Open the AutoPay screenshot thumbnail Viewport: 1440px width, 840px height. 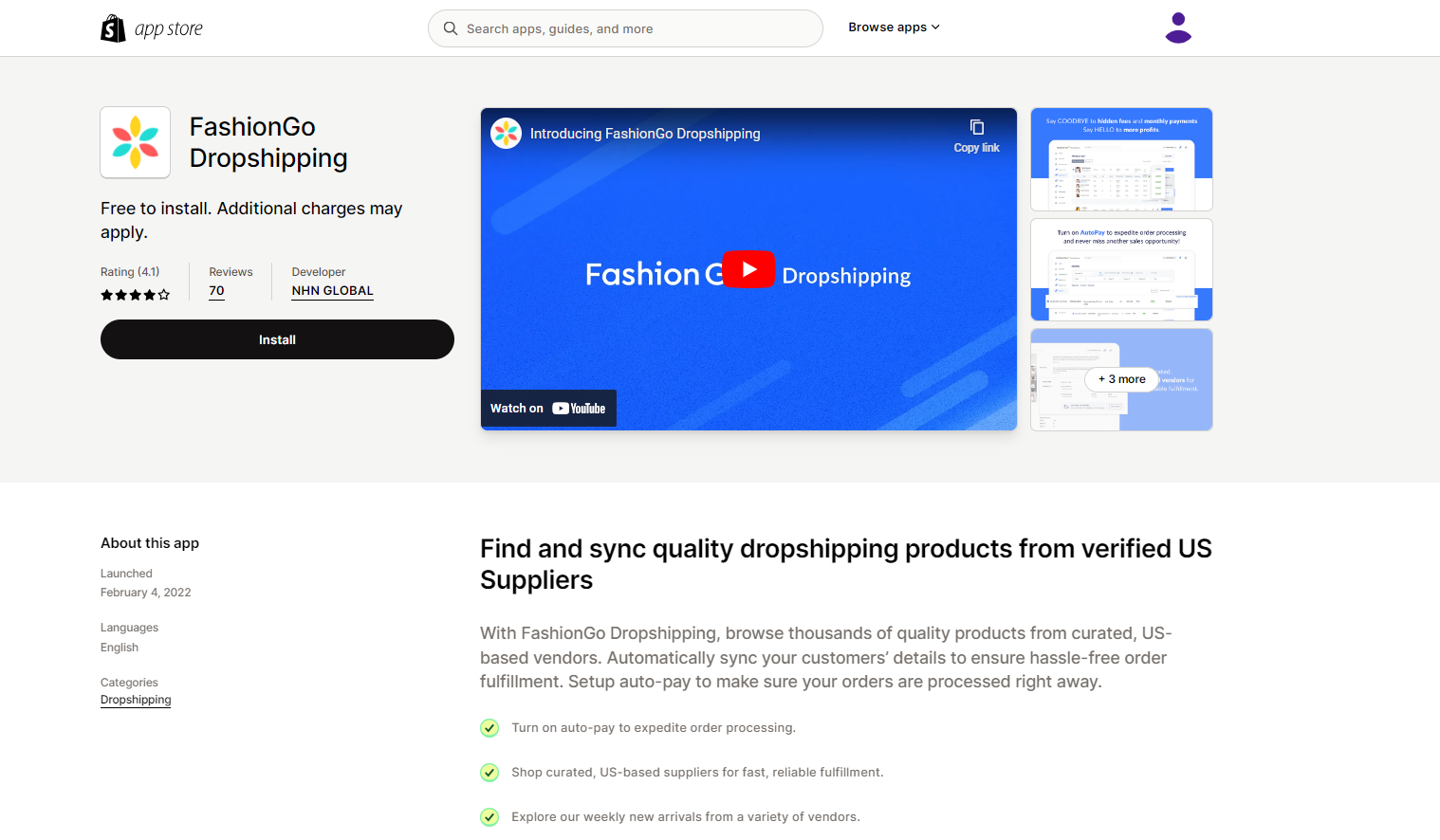(x=1121, y=270)
